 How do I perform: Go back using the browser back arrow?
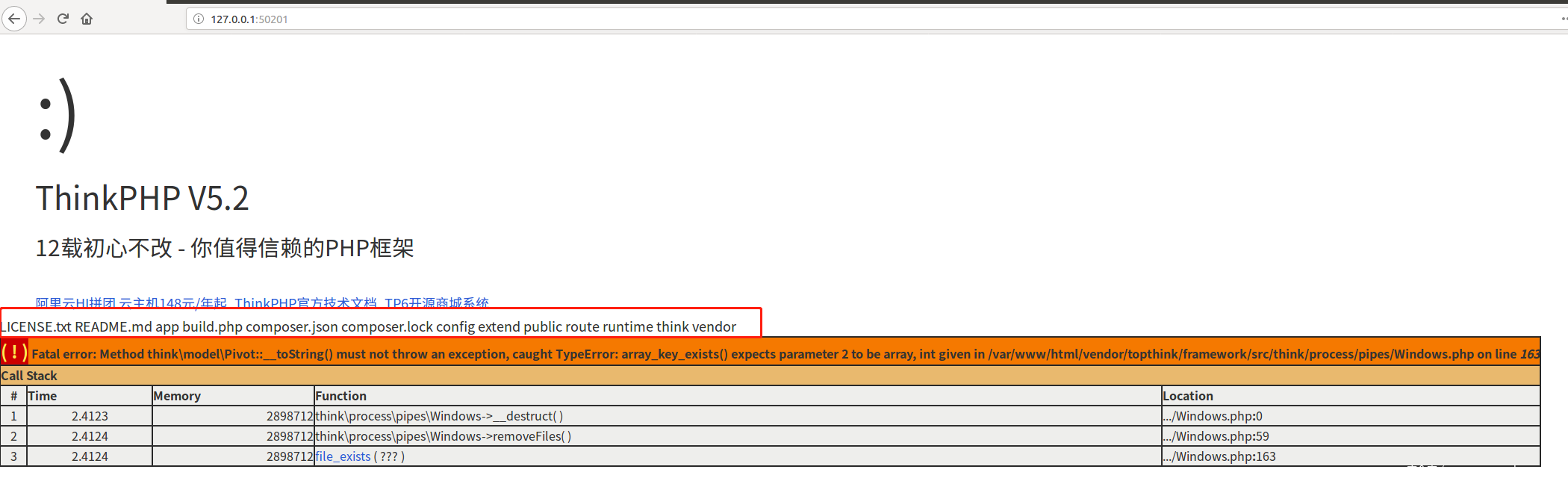(14, 19)
